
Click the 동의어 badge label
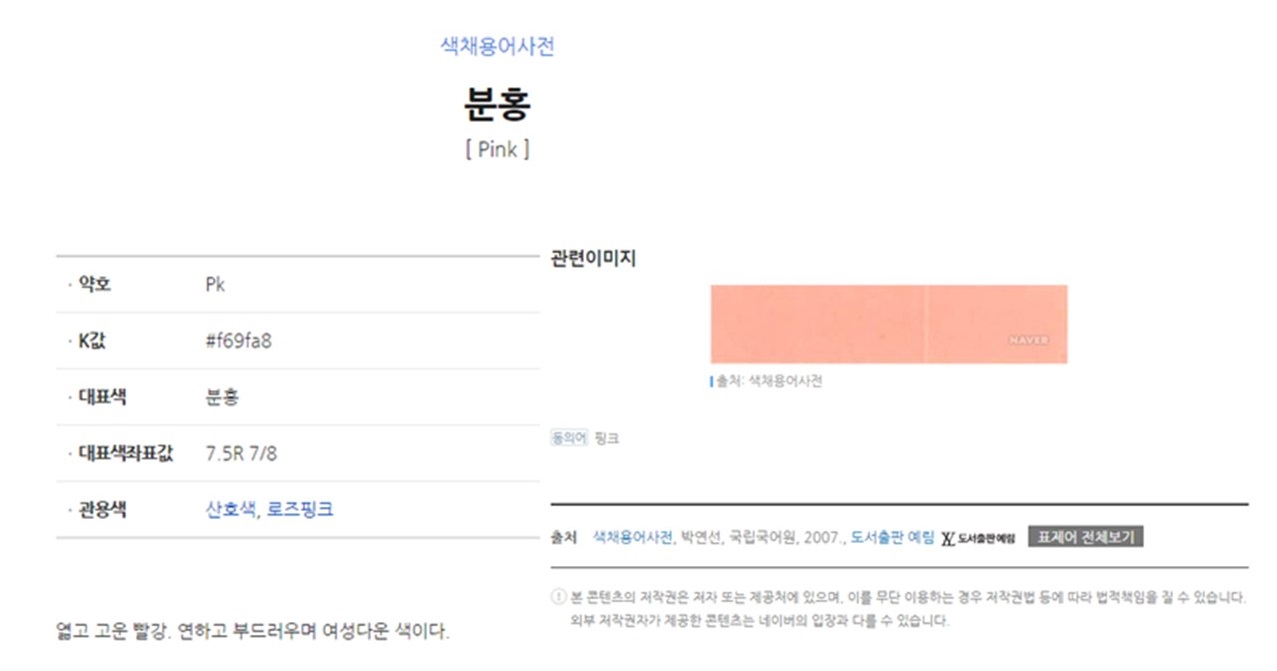click(569, 438)
